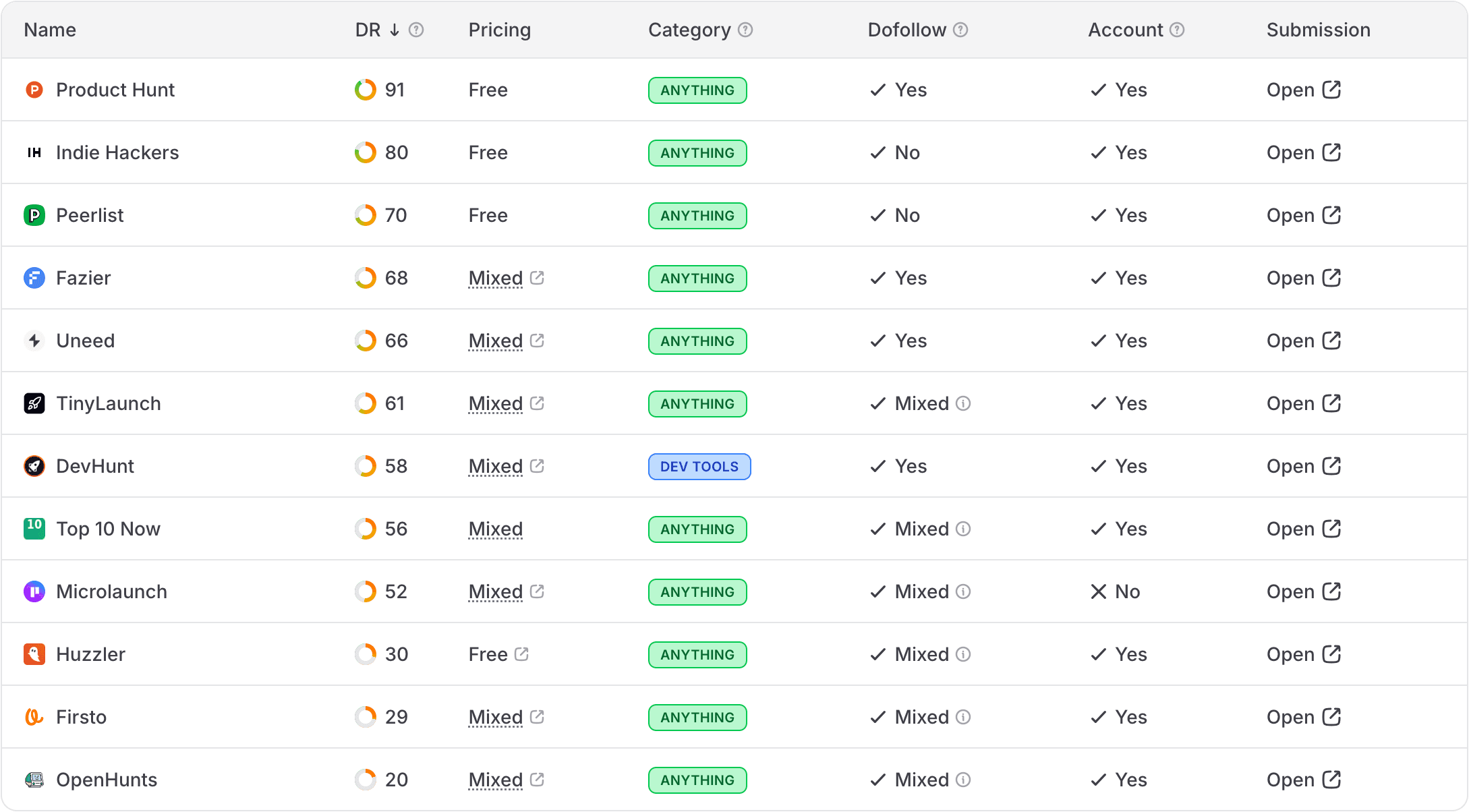
Task: Click the Account column help icon
Action: pos(1177,30)
